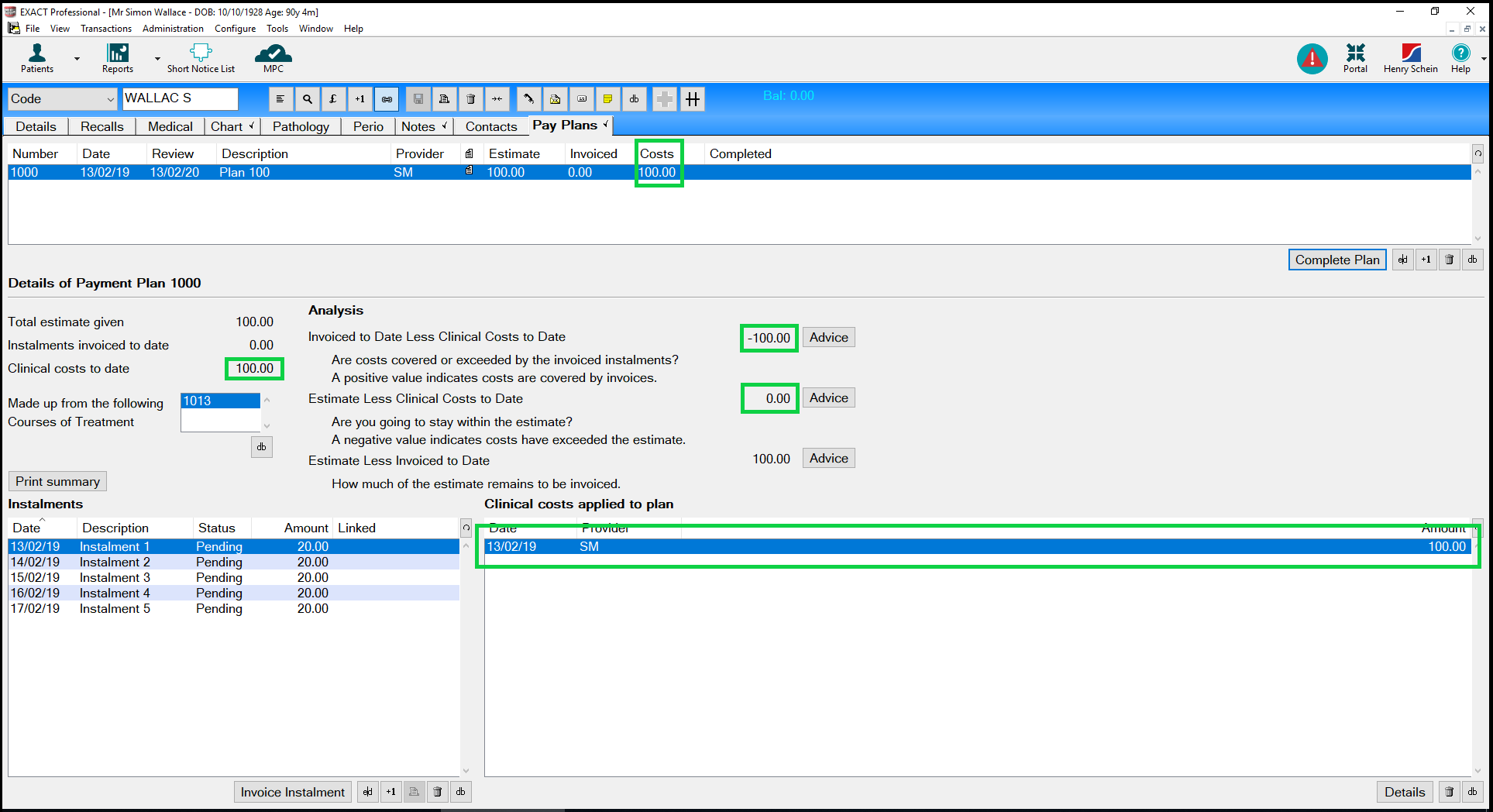
Task: Click the trash delete icon in patient toolbar
Action: click(x=470, y=99)
